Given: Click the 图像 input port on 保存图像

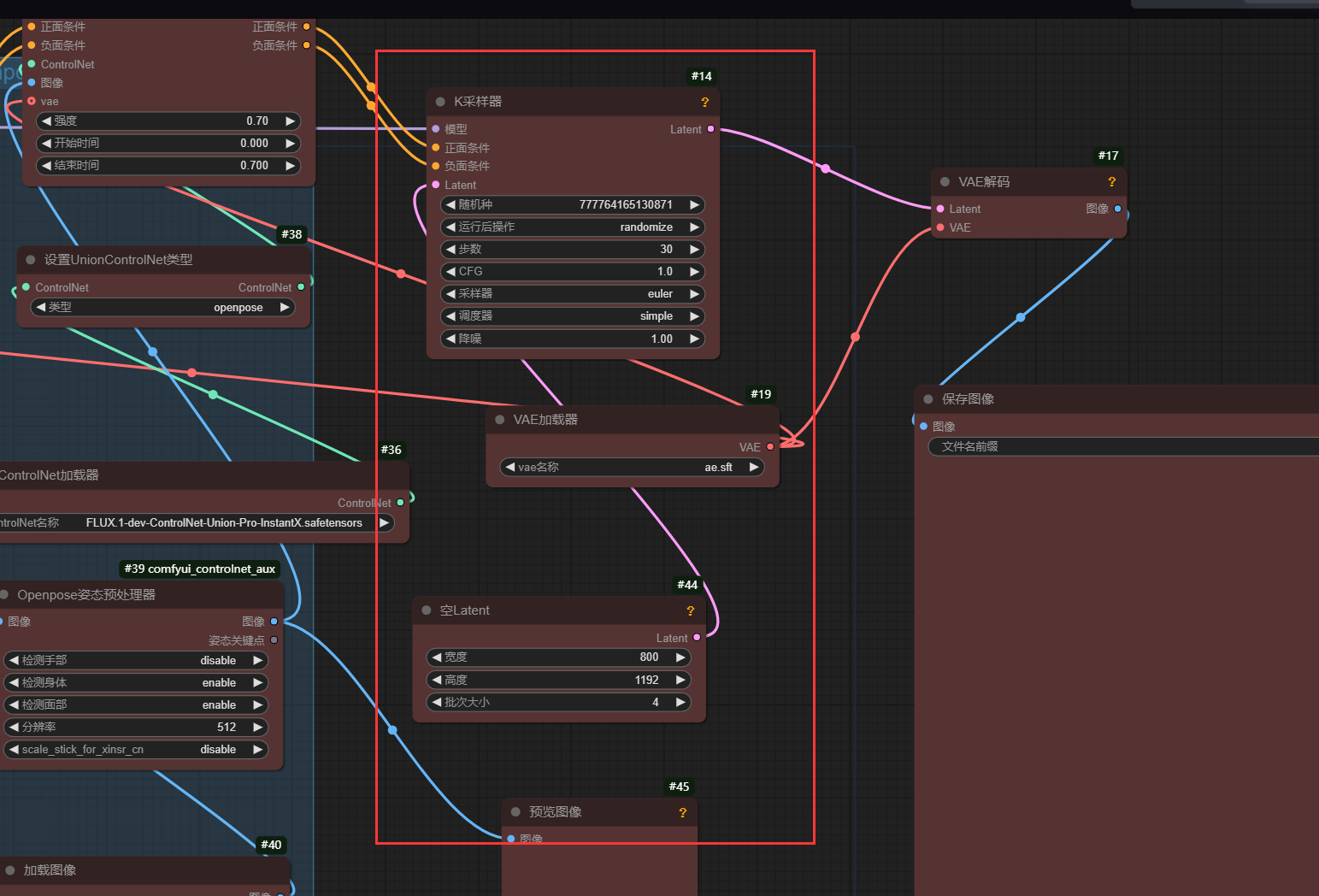Looking at the screenshot, I should click(x=923, y=427).
